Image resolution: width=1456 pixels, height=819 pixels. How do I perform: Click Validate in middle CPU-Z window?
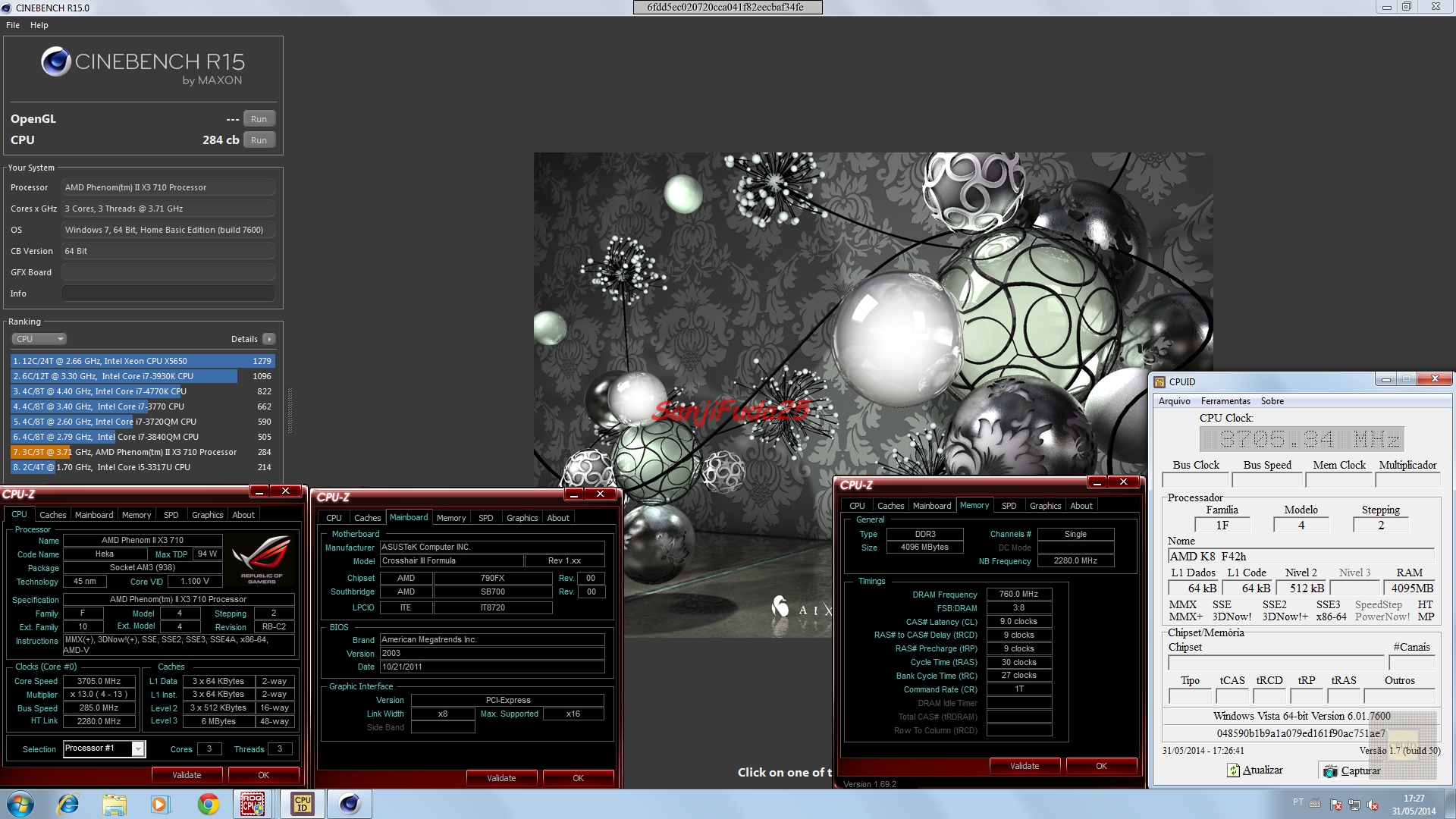501,778
